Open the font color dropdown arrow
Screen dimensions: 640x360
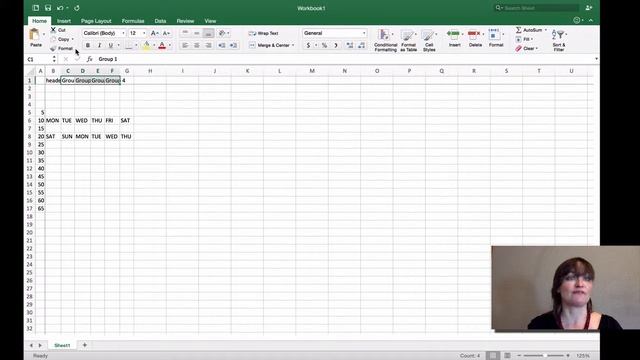pos(170,45)
